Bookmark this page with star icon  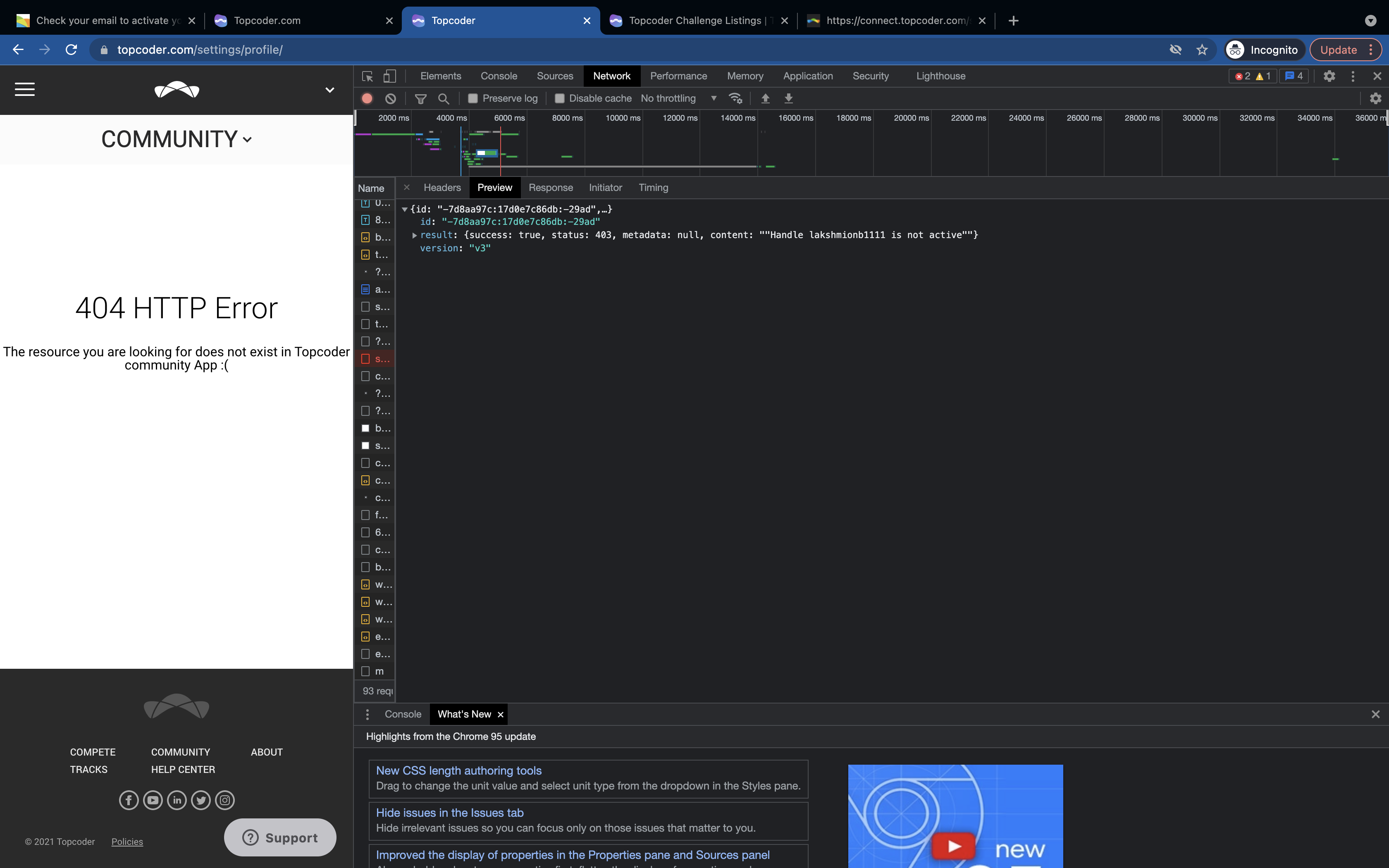1202,50
